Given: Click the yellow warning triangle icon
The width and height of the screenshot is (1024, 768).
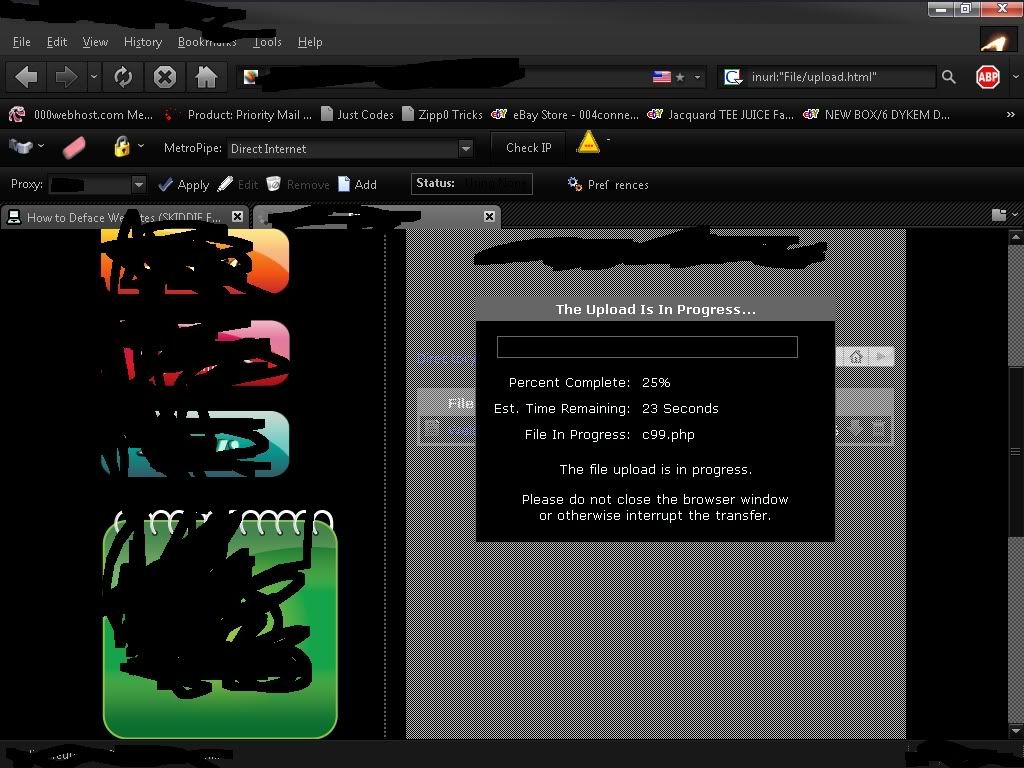Looking at the screenshot, I should pos(588,142).
